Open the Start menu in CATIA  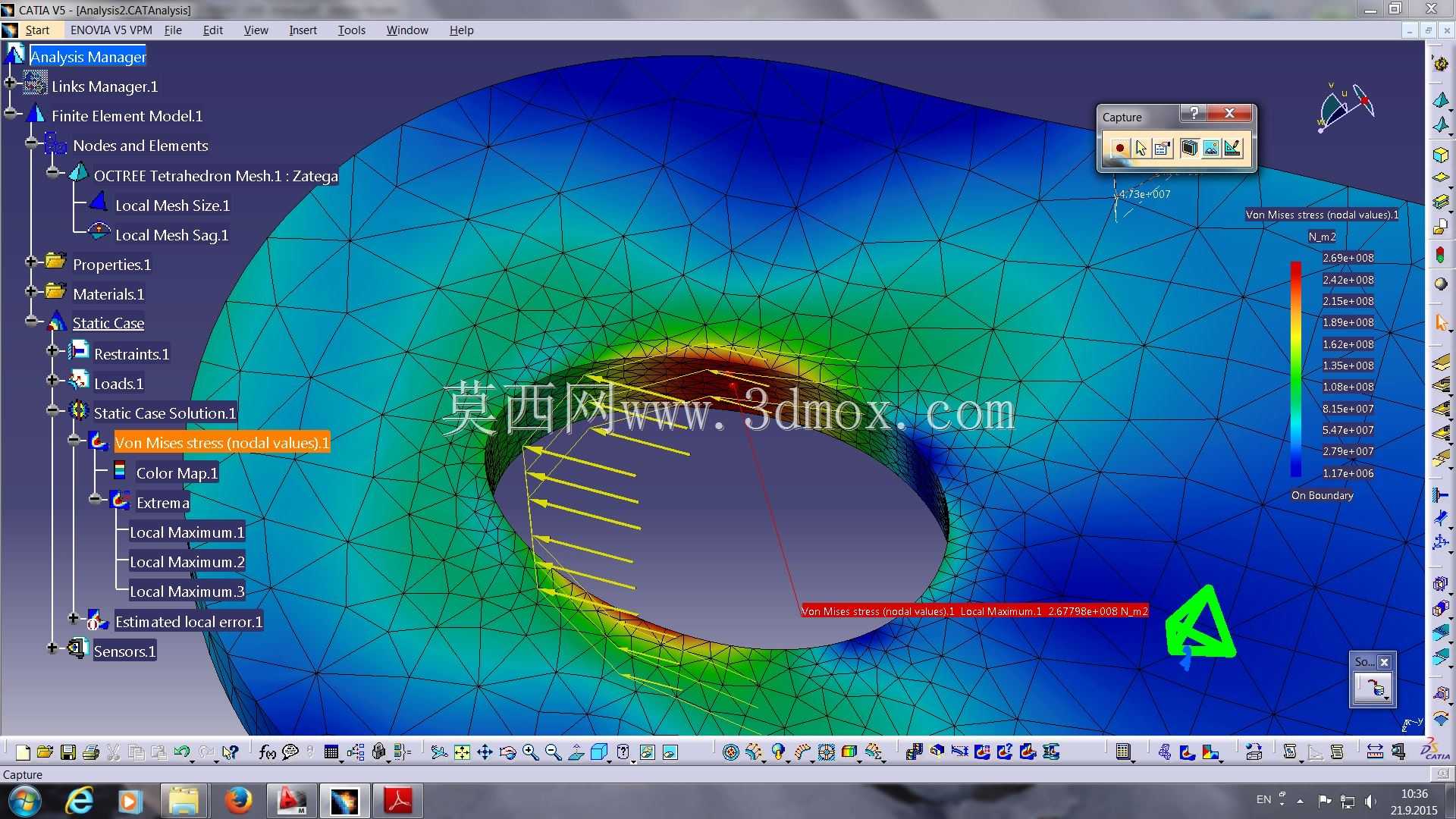37,30
